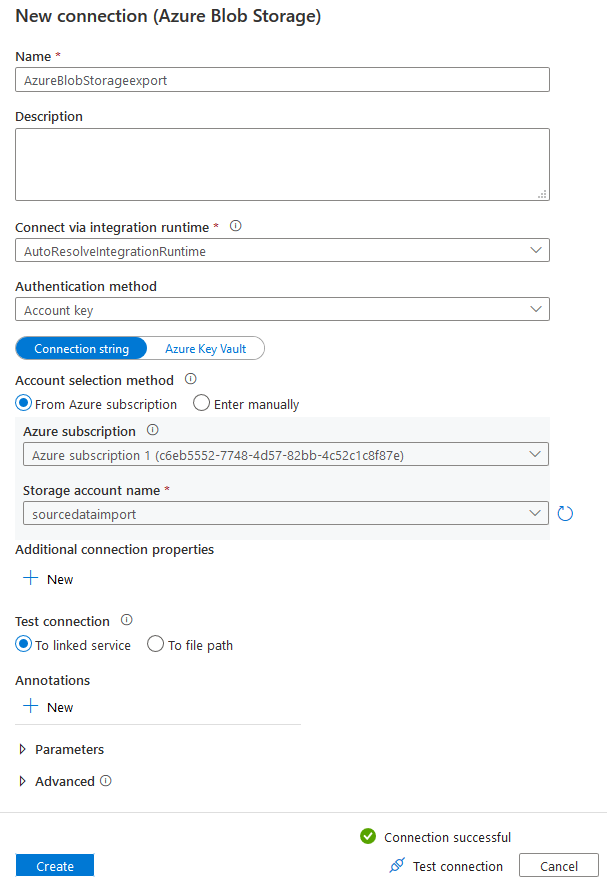Open the Authentication method dropdown
607x883 pixels.
click(282, 310)
